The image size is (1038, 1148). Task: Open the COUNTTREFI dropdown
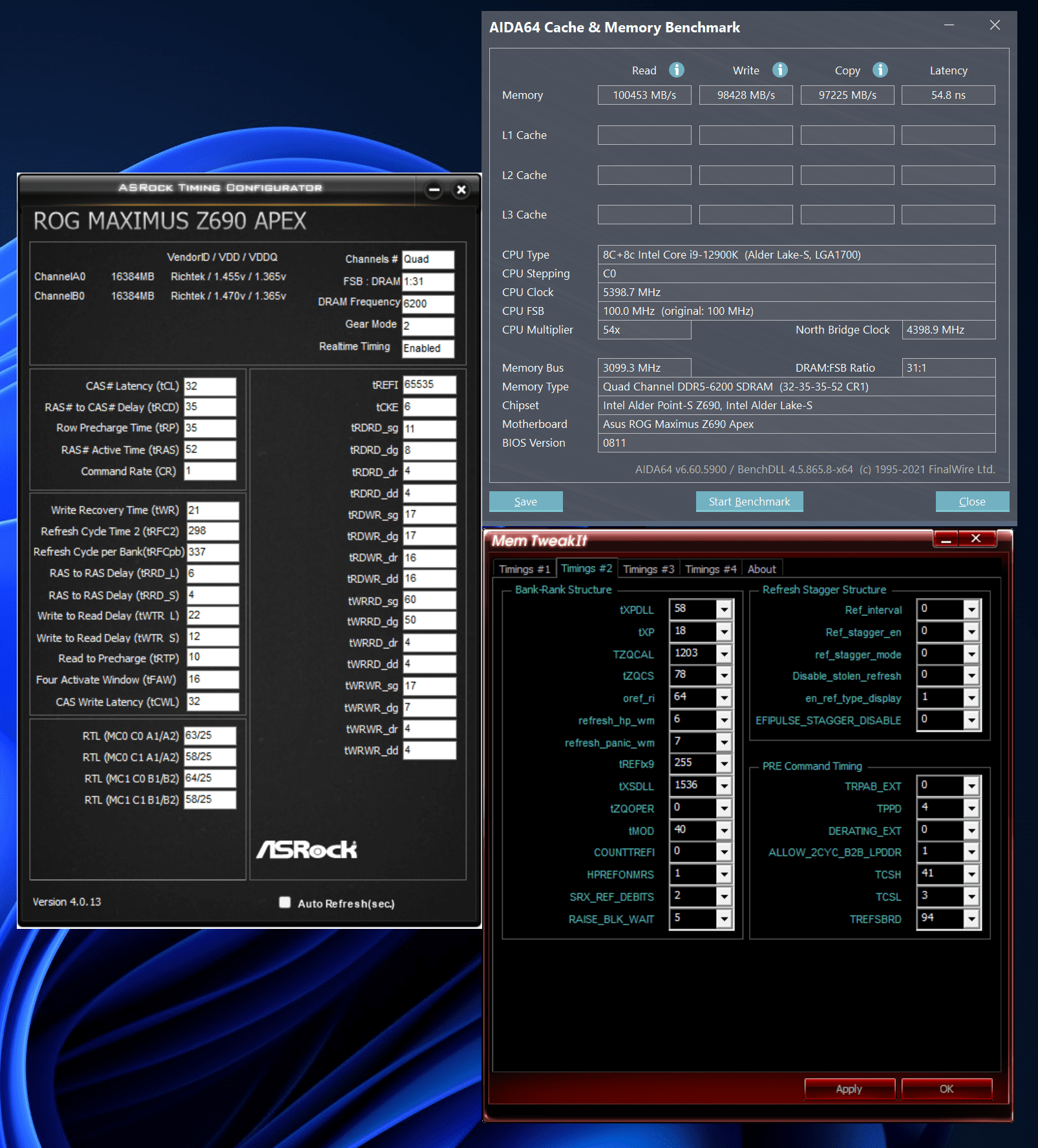725,853
